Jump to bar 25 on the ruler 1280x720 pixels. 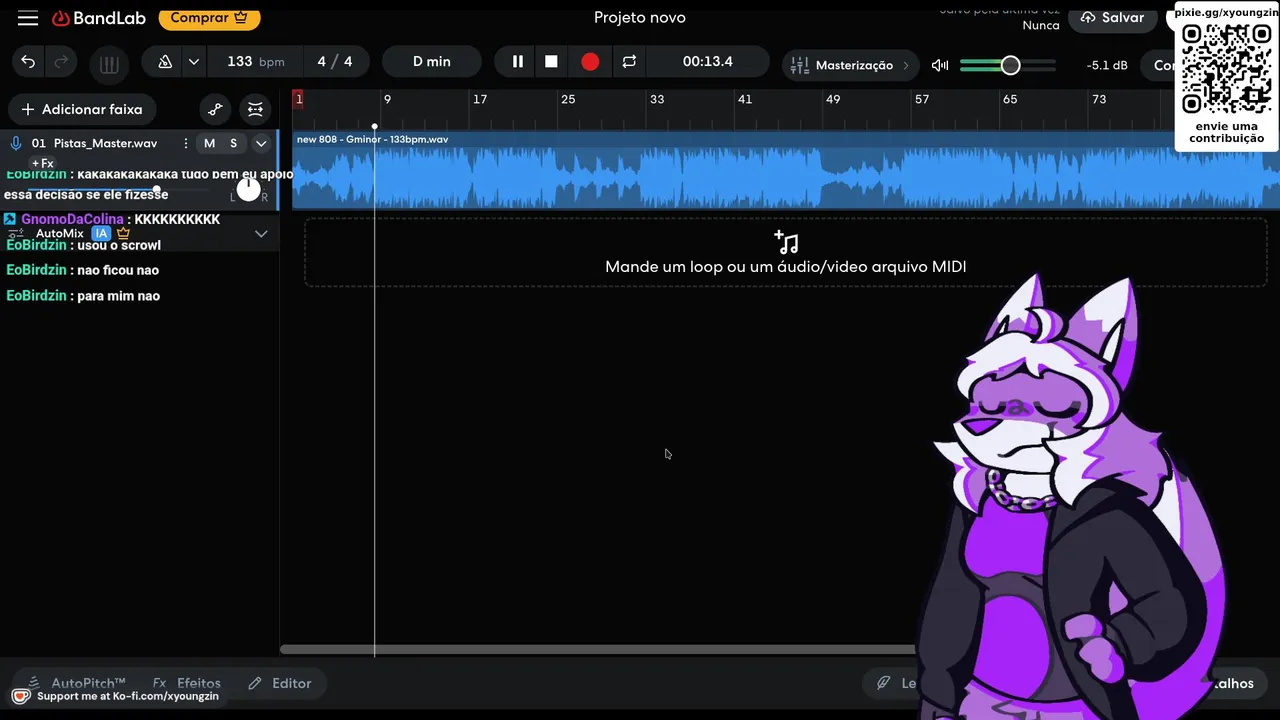click(568, 99)
